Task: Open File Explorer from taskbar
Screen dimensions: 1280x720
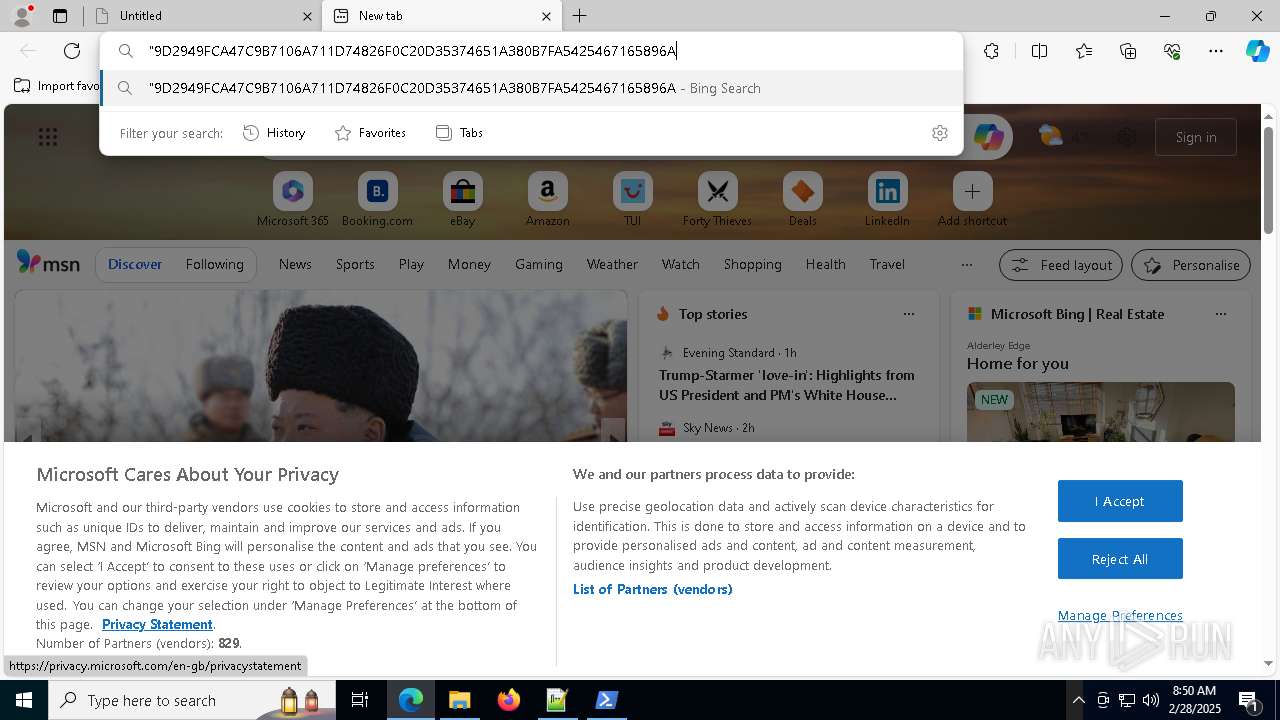Action: [460, 700]
